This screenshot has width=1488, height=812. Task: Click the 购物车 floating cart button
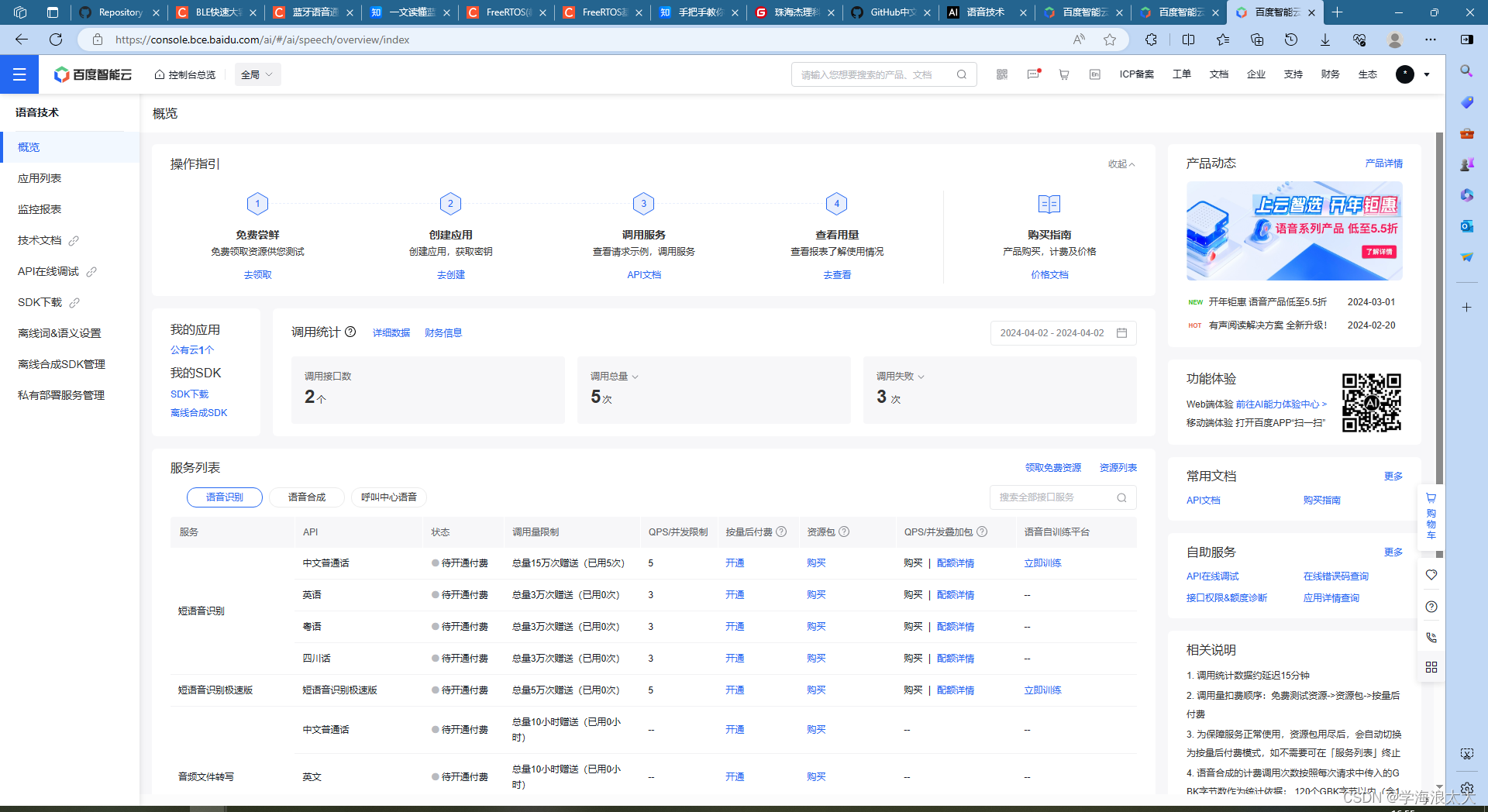click(1431, 516)
